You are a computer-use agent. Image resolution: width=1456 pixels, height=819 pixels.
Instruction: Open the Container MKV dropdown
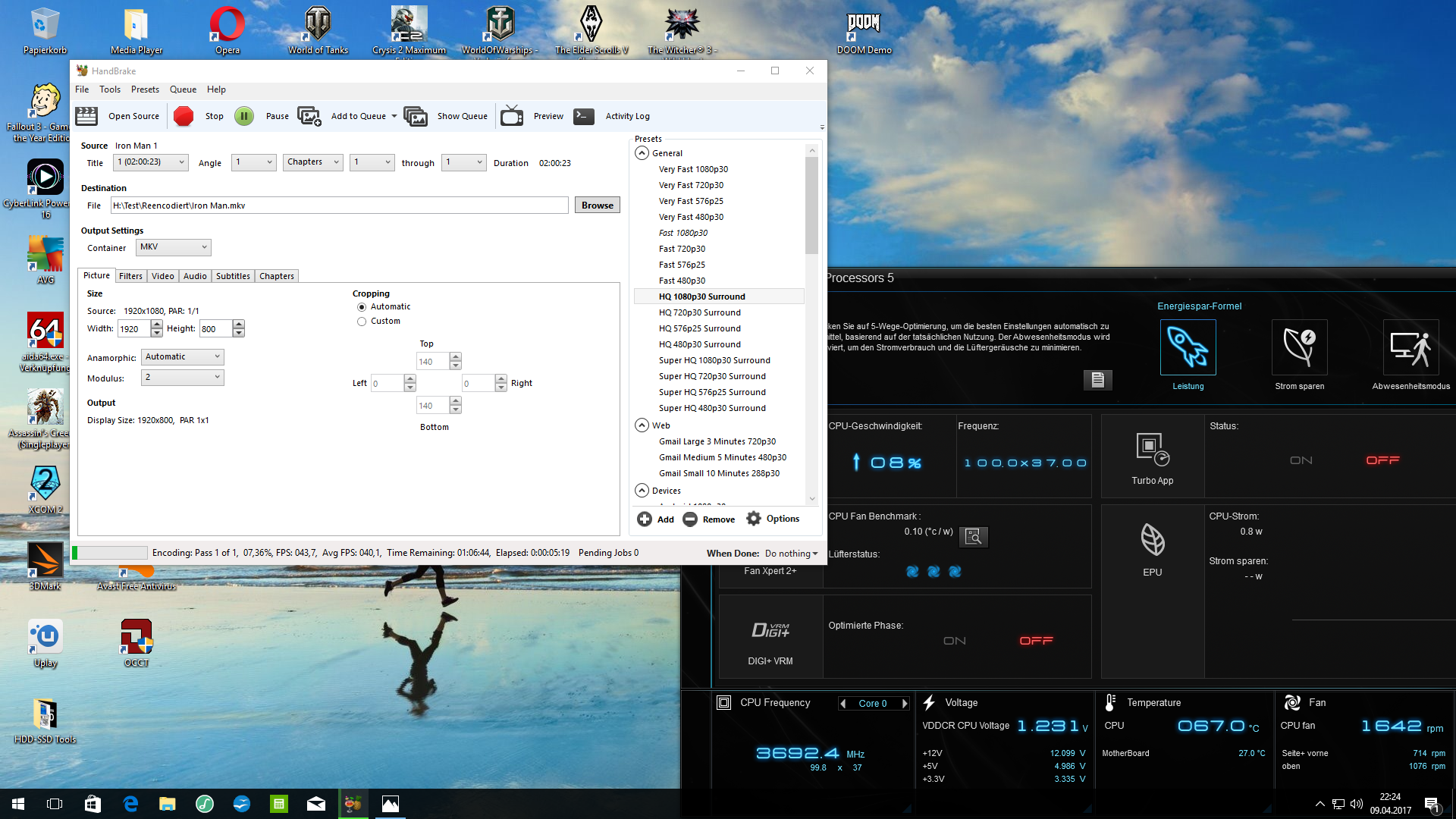coord(174,247)
